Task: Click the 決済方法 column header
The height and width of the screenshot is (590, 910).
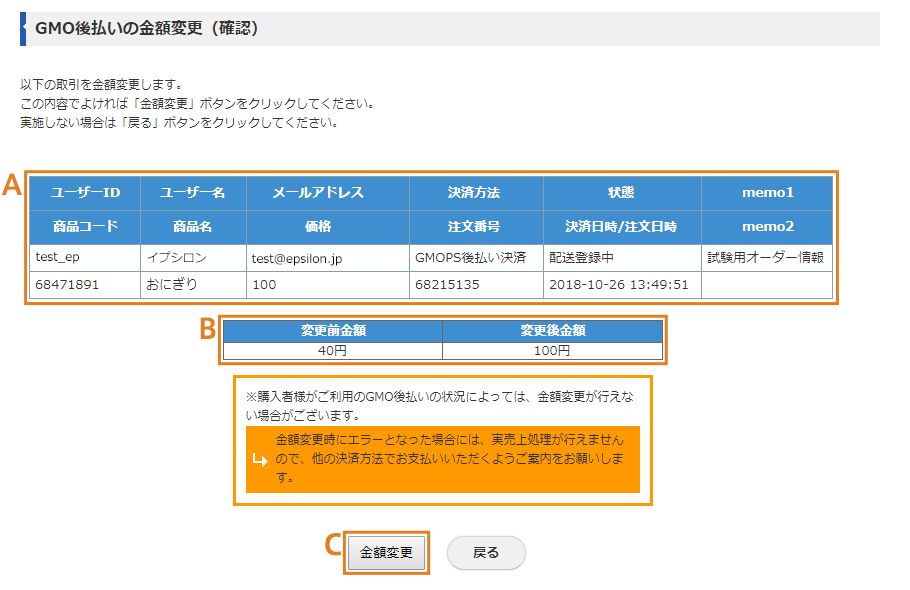Action: click(x=476, y=193)
